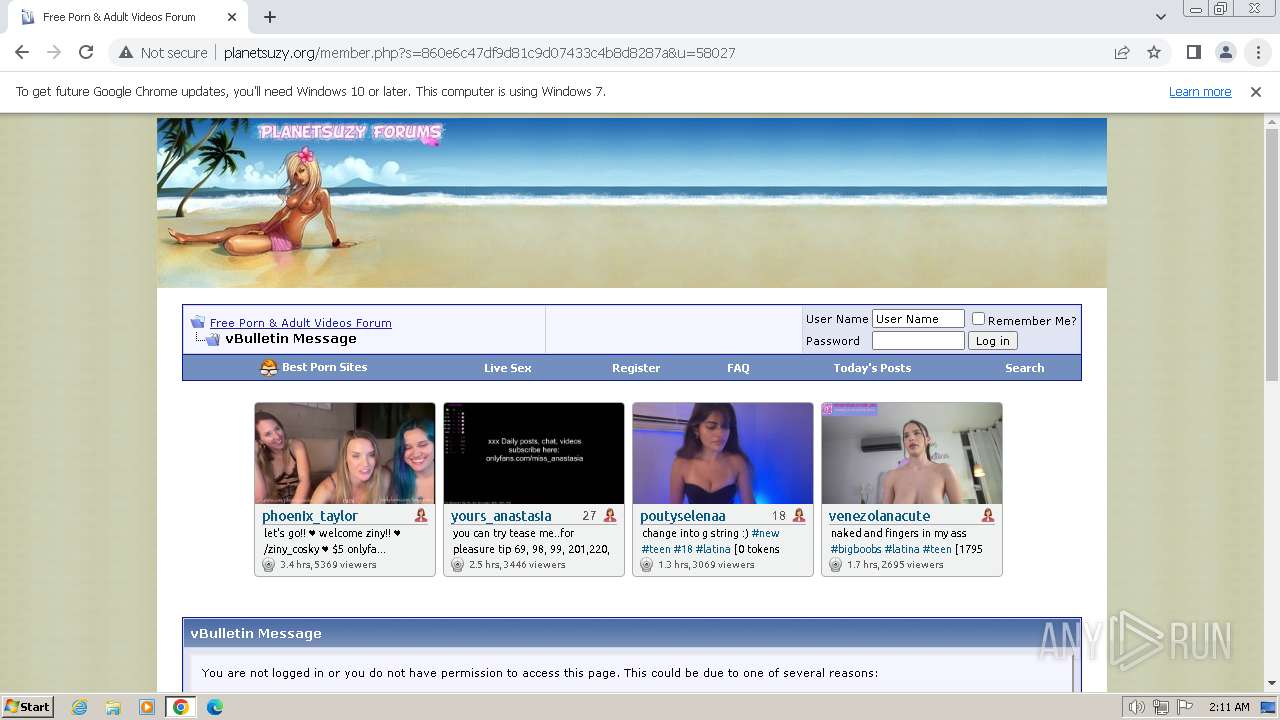
Task: Open Microsoft Edge from the taskbar
Action: click(x=215, y=707)
